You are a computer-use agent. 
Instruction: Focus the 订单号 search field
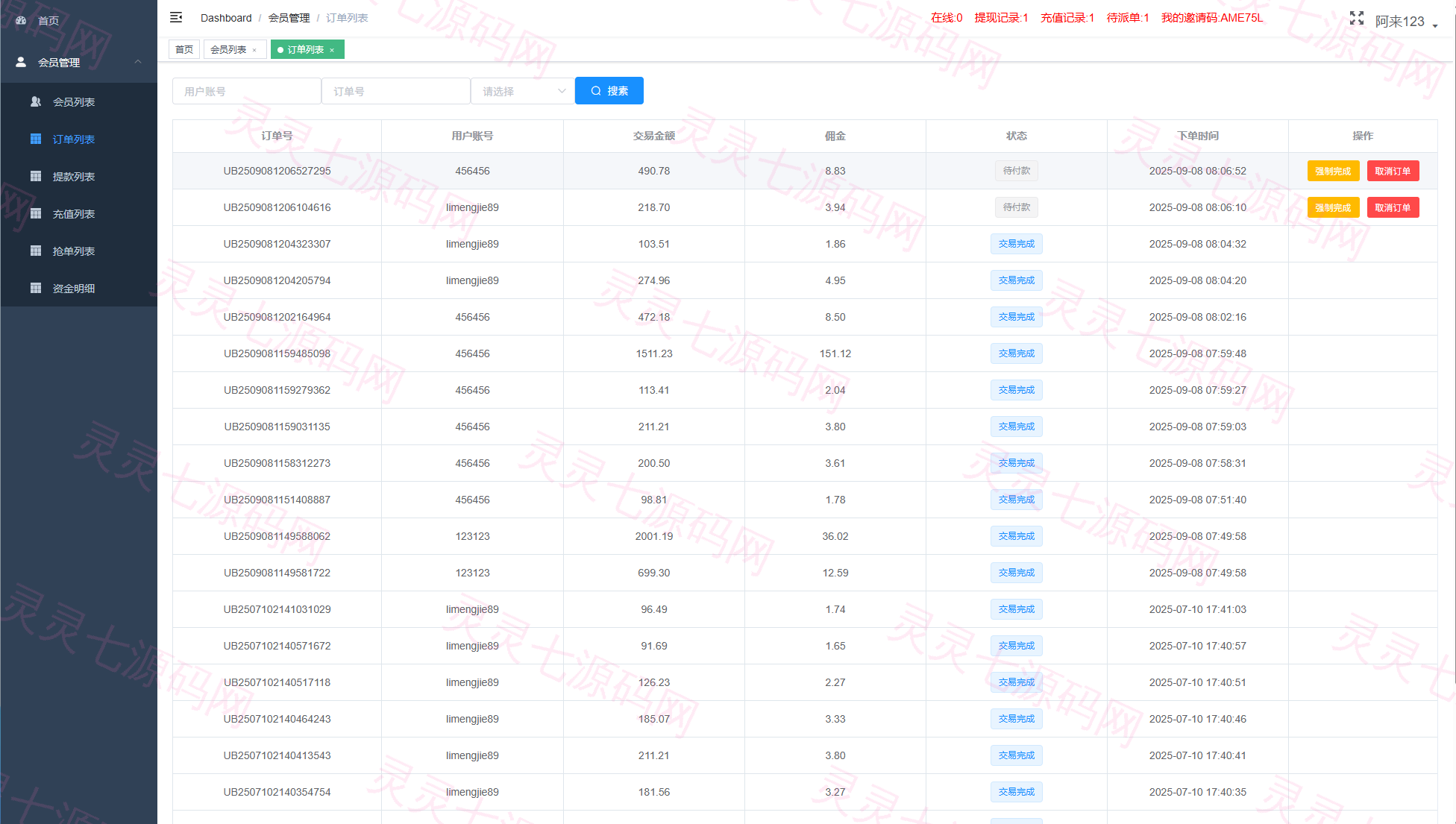396,91
